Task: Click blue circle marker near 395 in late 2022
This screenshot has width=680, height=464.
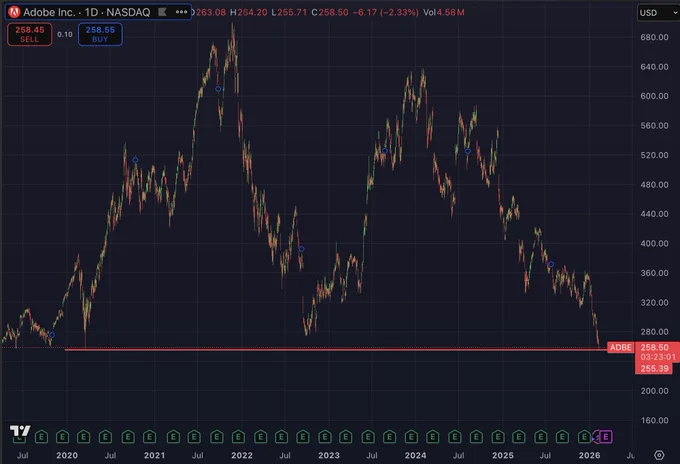Action: (302, 249)
